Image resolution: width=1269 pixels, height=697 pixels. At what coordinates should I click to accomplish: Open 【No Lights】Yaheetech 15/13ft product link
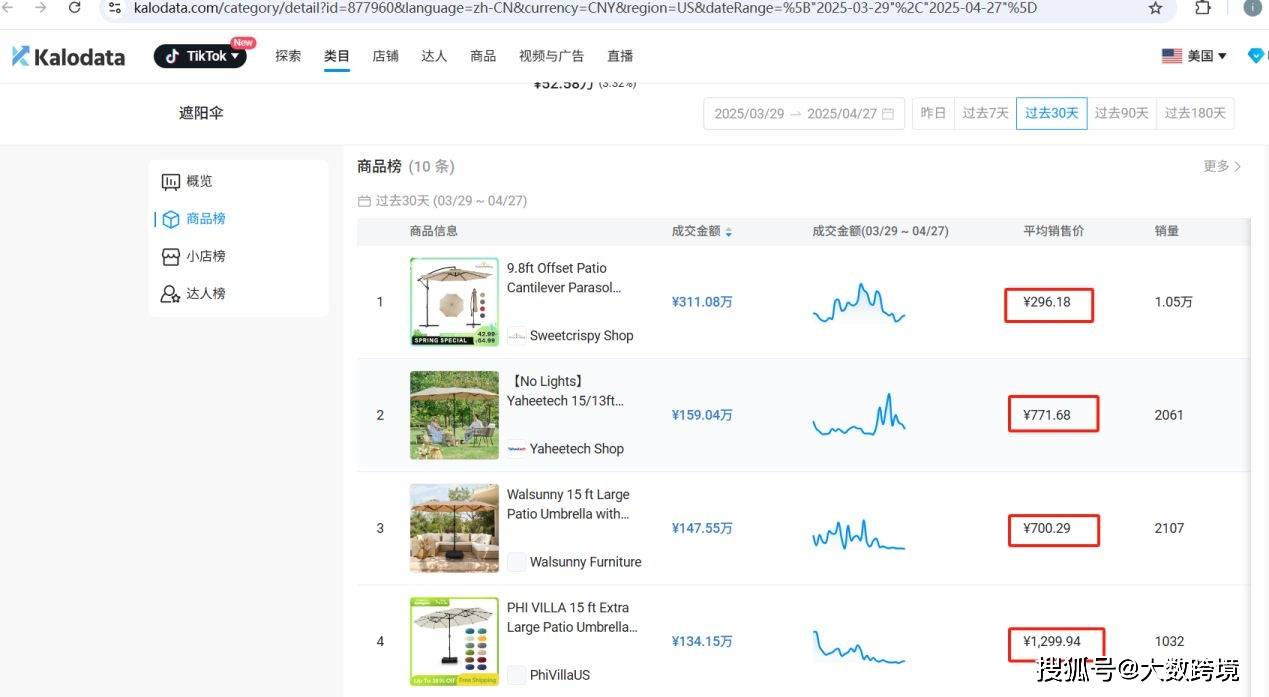tap(565, 391)
